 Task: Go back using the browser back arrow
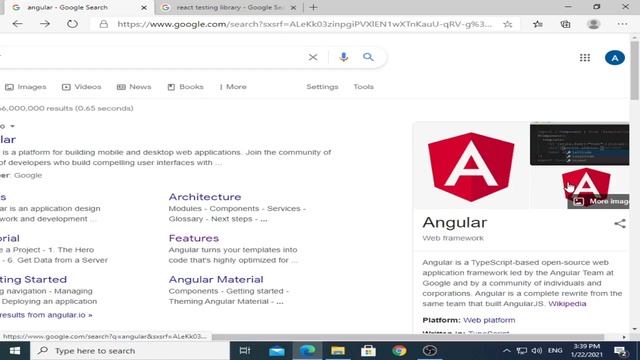click(x=18, y=24)
